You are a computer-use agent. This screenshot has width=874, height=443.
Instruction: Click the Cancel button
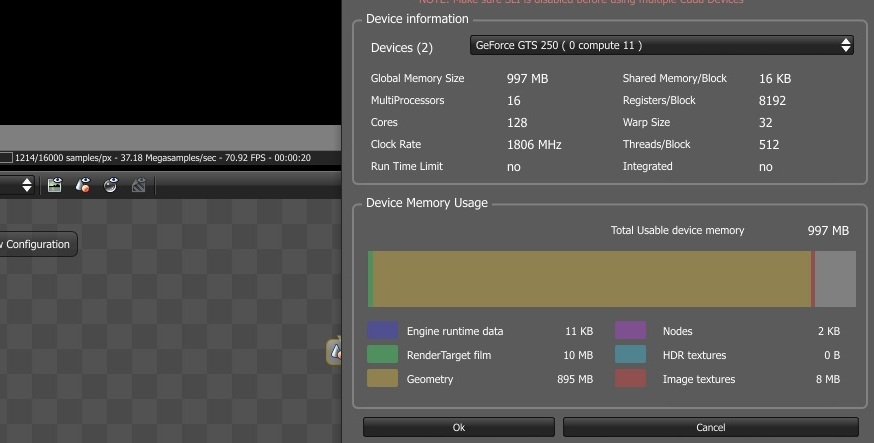[x=711, y=427]
